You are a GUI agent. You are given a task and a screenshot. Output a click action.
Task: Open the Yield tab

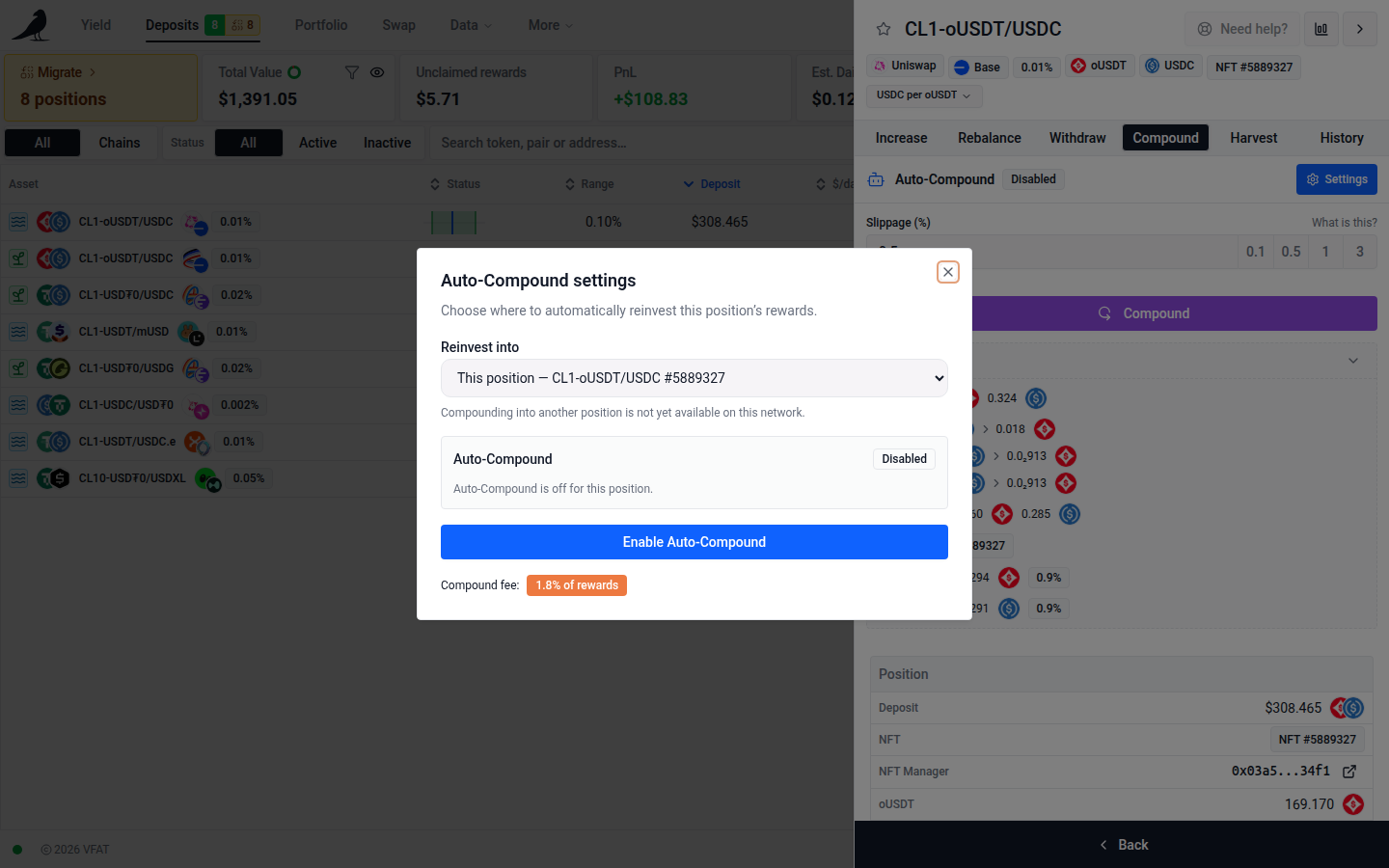(x=95, y=25)
